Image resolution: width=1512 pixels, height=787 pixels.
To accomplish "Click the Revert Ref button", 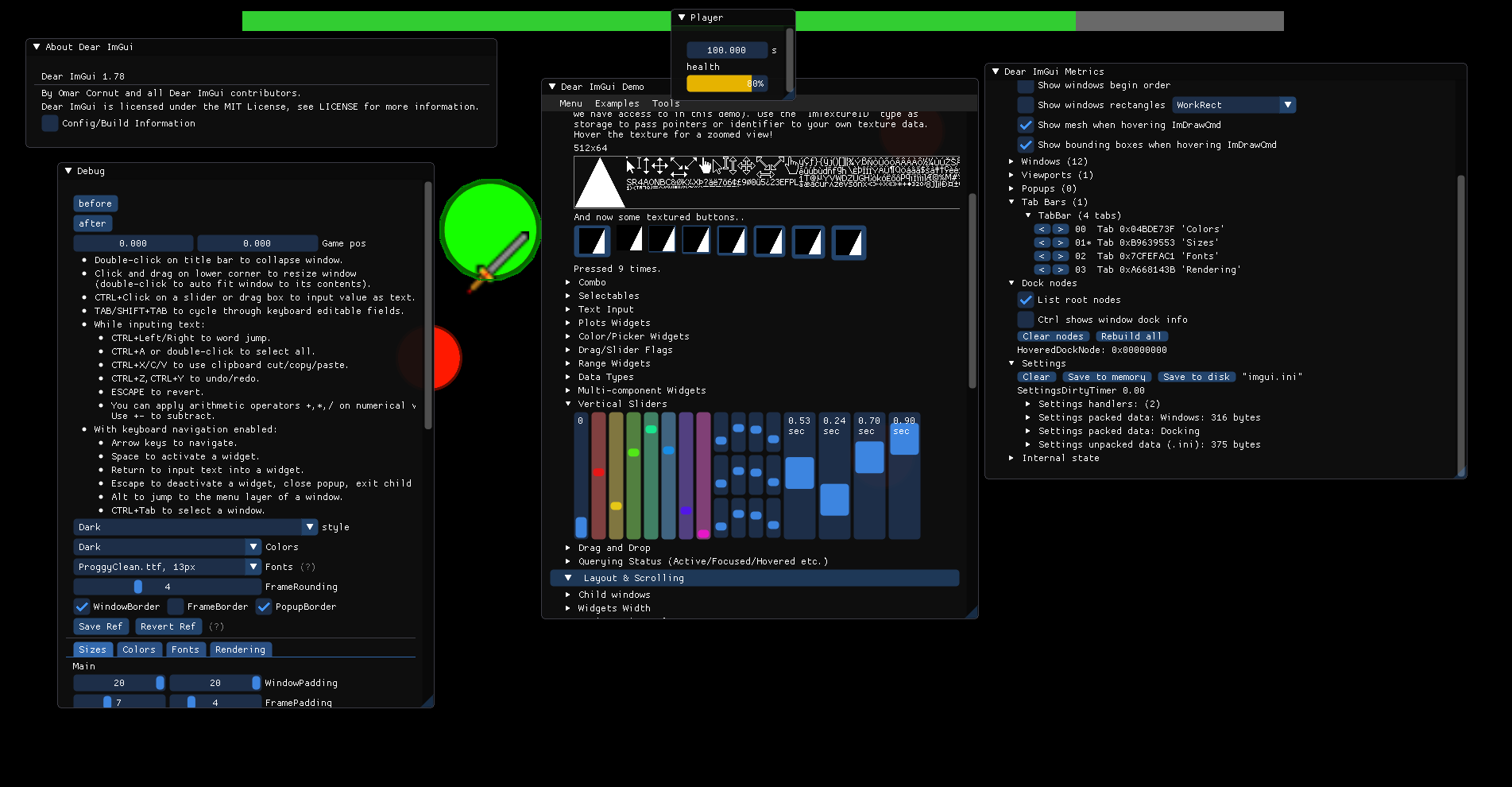I will tap(168, 626).
